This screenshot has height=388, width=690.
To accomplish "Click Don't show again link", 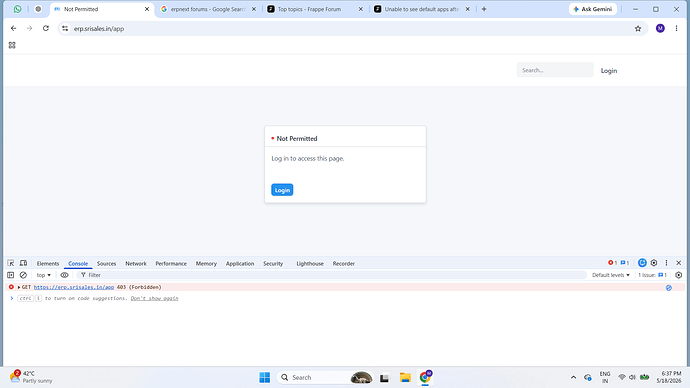I will coord(154,299).
